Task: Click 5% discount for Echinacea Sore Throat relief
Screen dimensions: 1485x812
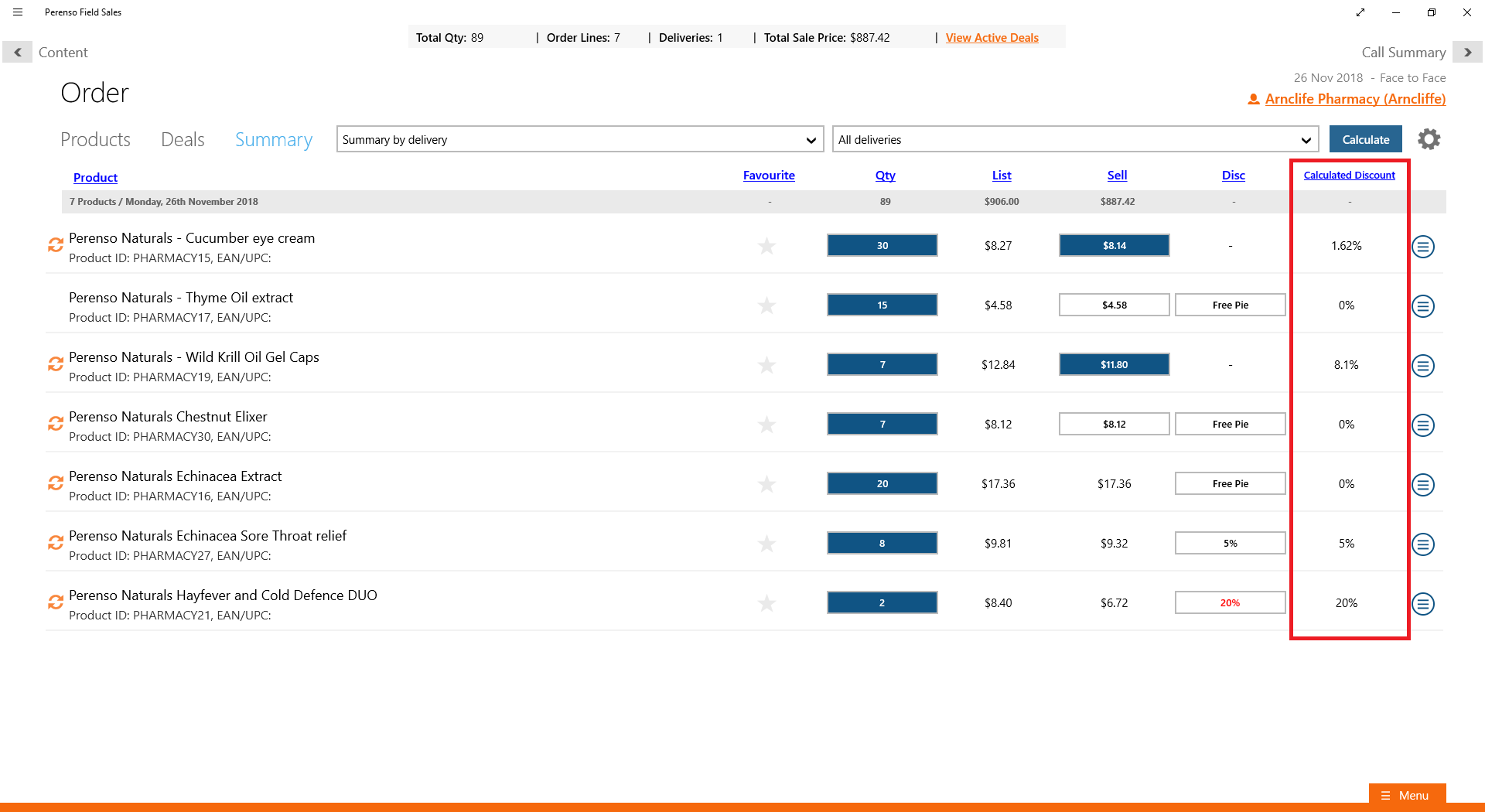Action: click(1230, 543)
